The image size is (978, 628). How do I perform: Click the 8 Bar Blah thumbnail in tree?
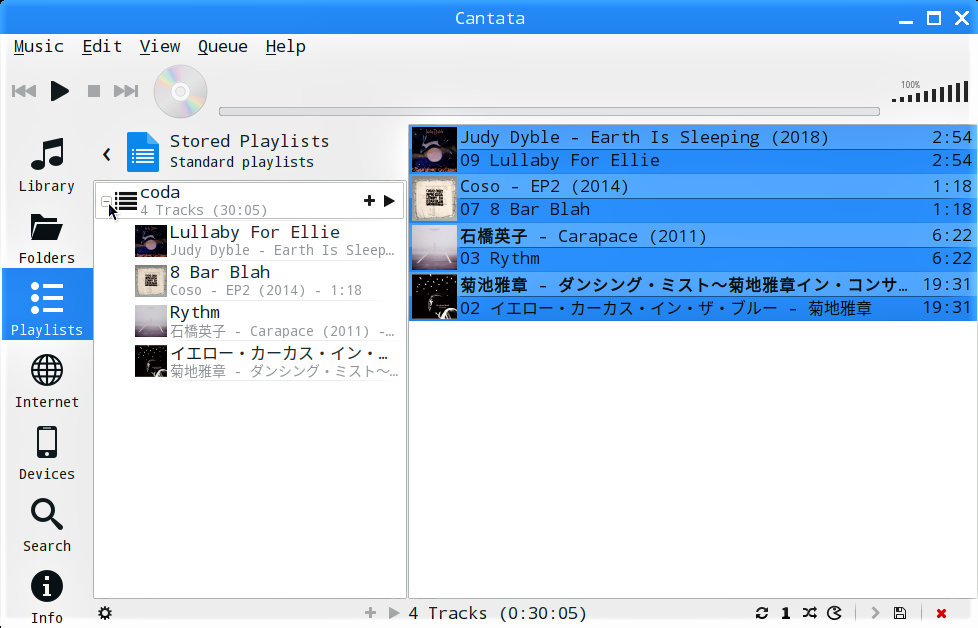(x=151, y=281)
